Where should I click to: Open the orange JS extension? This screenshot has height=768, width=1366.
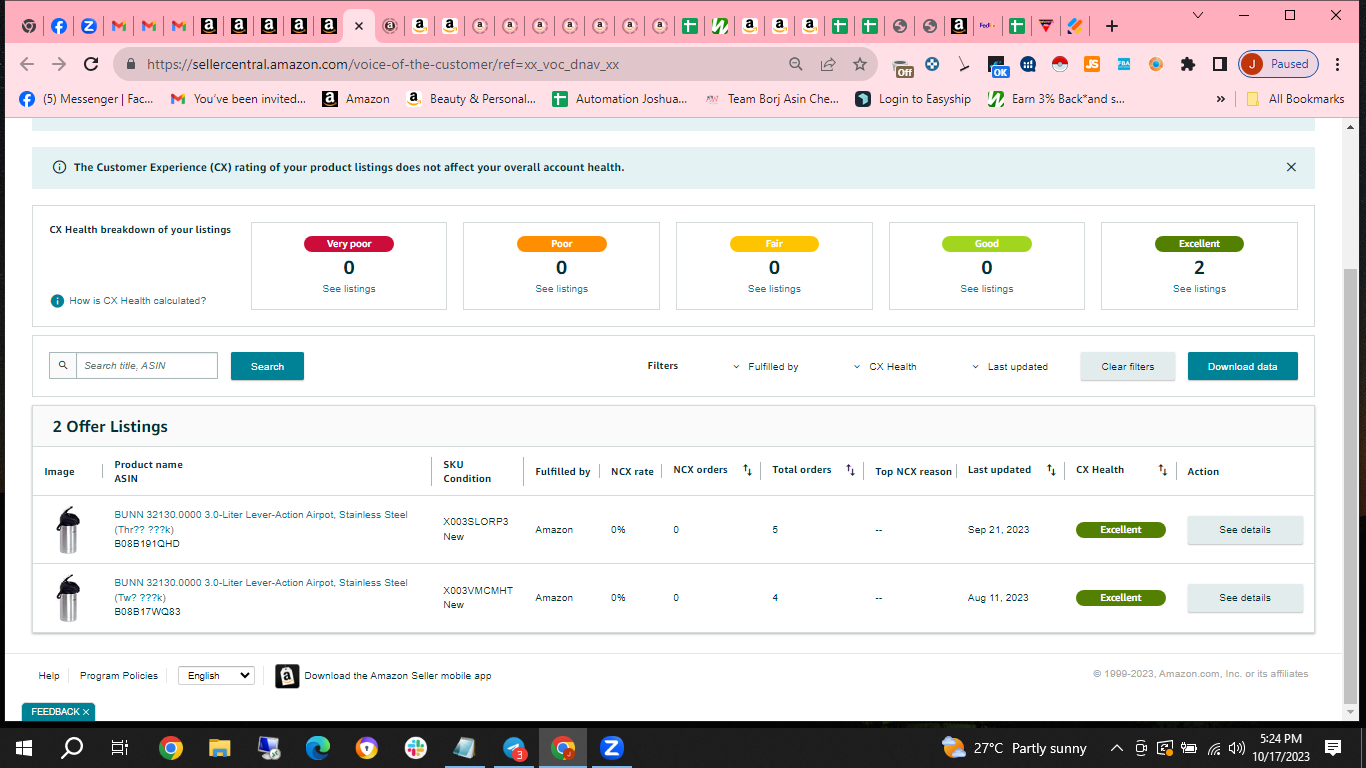[x=1092, y=64]
